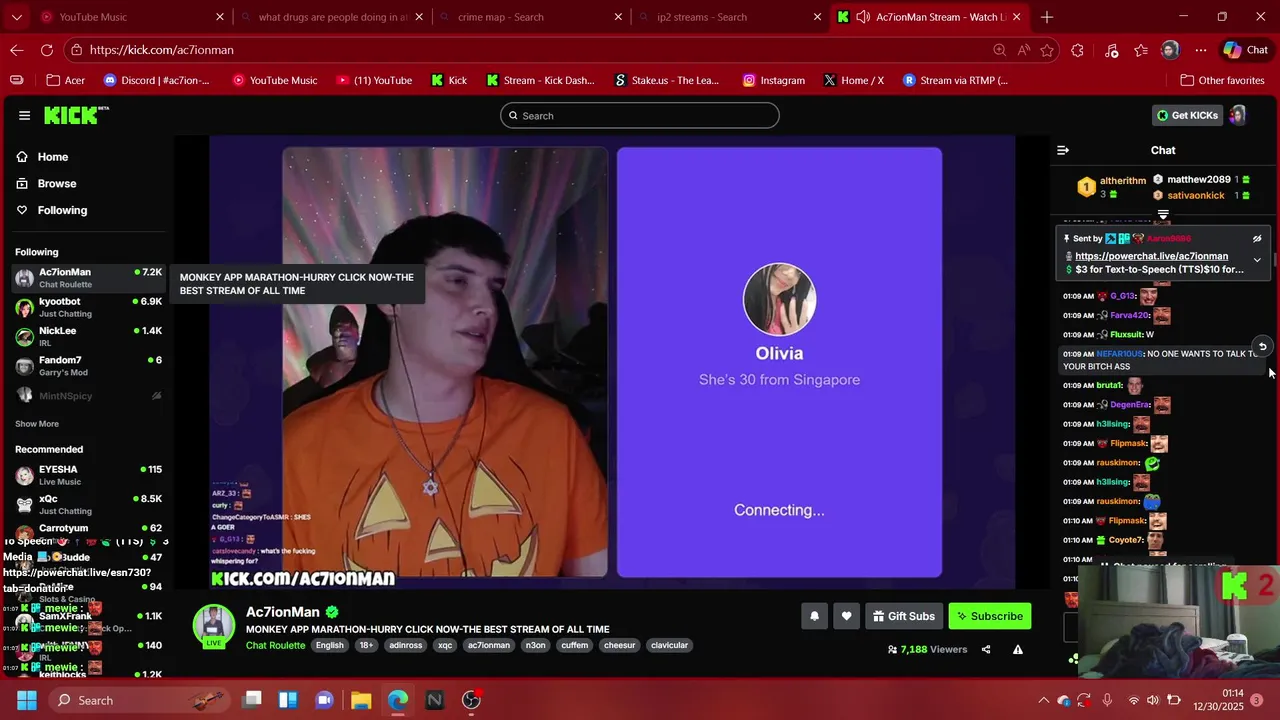Open the Edge profile picture menu
The width and height of the screenshot is (1280, 720).
click(x=1170, y=50)
